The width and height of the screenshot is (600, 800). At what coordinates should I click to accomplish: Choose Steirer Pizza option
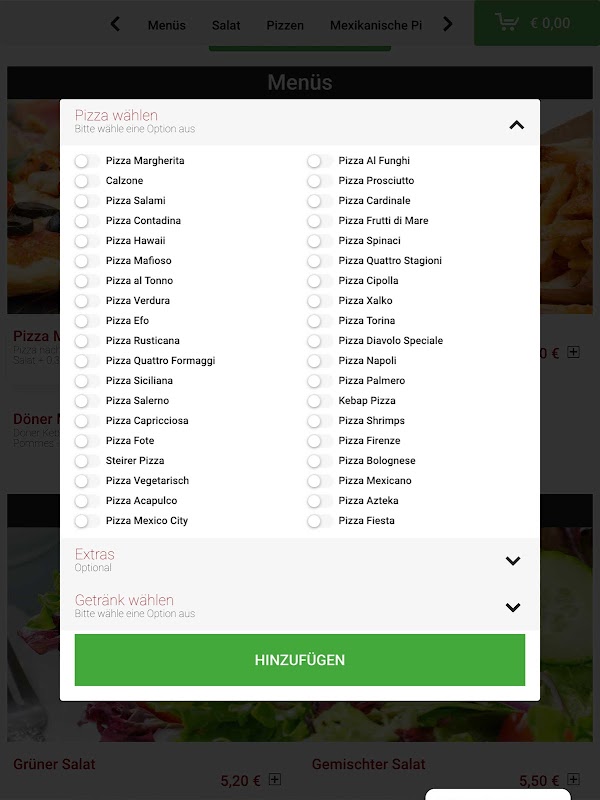[x=88, y=461]
